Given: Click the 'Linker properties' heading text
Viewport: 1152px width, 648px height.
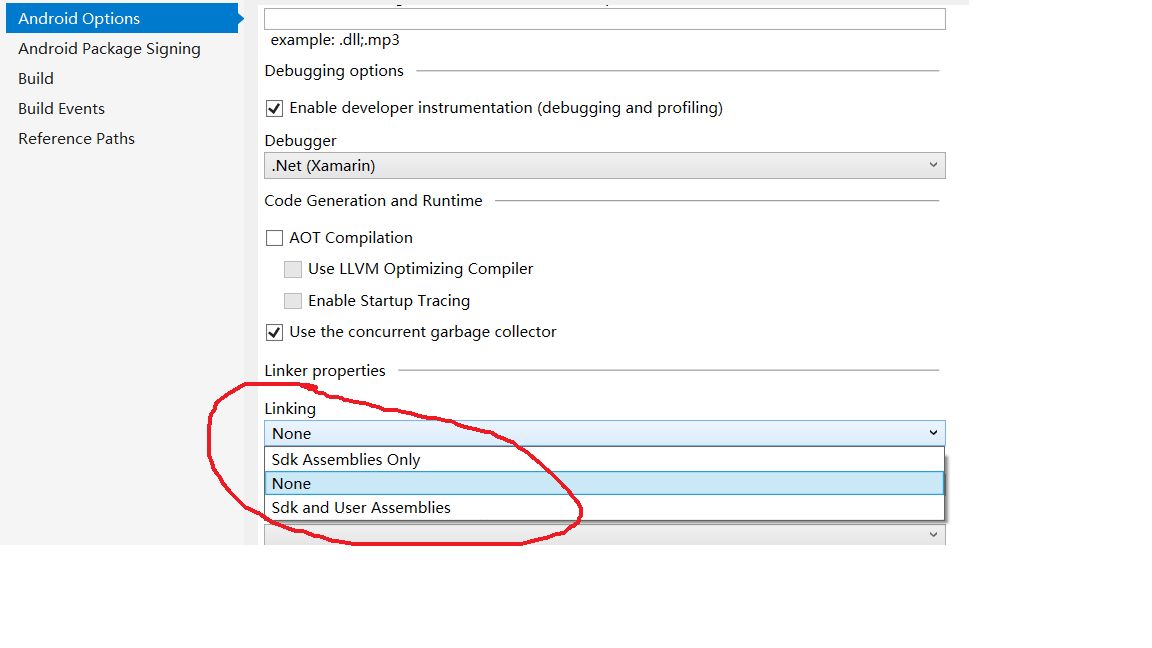Looking at the screenshot, I should tap(325, 370).
